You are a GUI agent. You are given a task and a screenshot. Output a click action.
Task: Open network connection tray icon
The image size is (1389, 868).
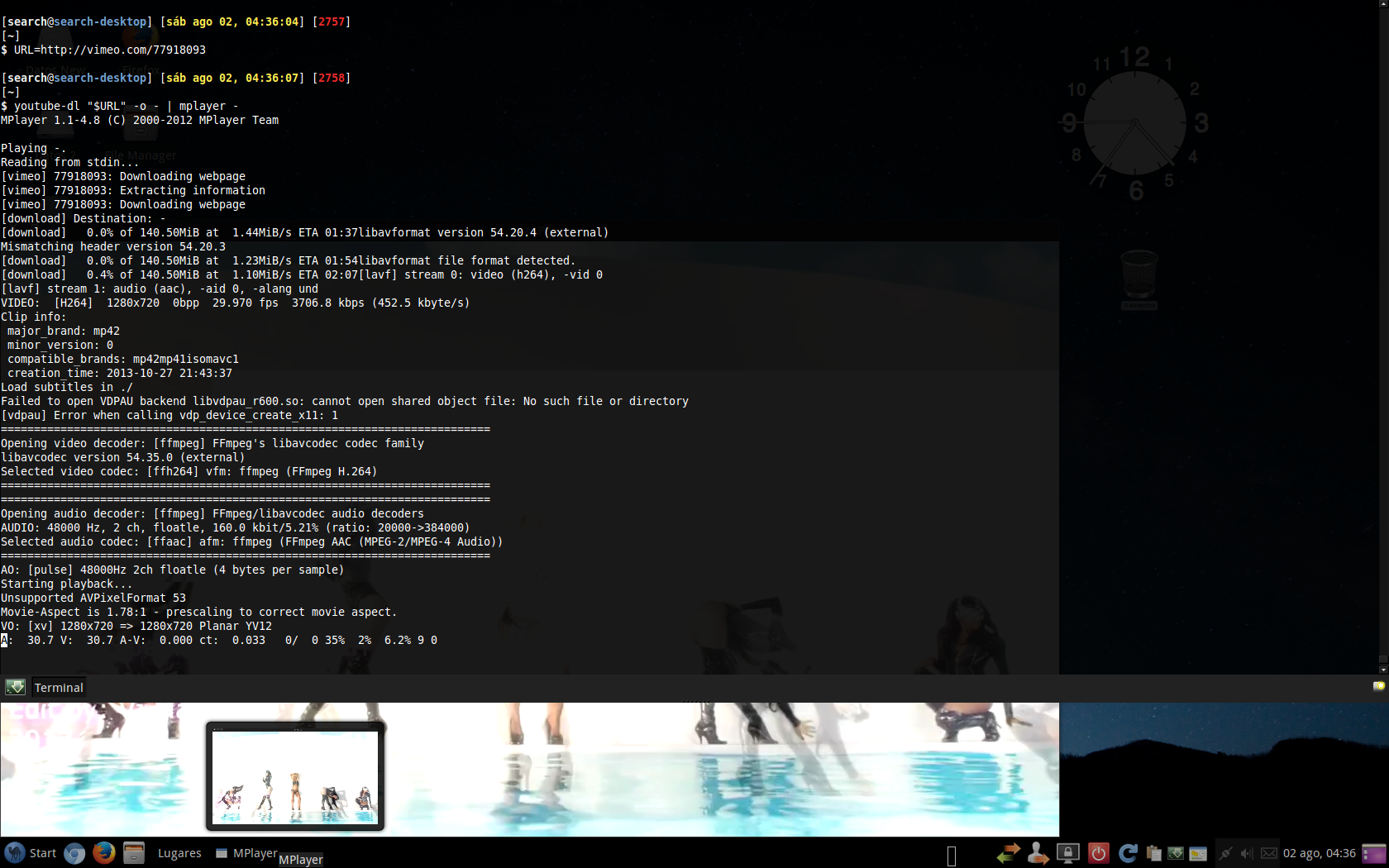[x=1225, y=854]
